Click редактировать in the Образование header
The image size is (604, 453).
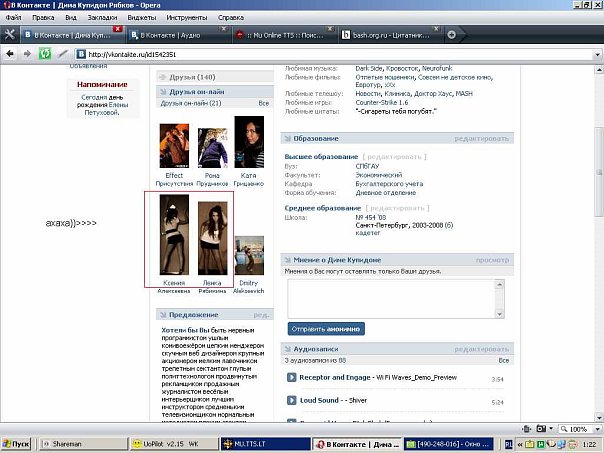482,138
